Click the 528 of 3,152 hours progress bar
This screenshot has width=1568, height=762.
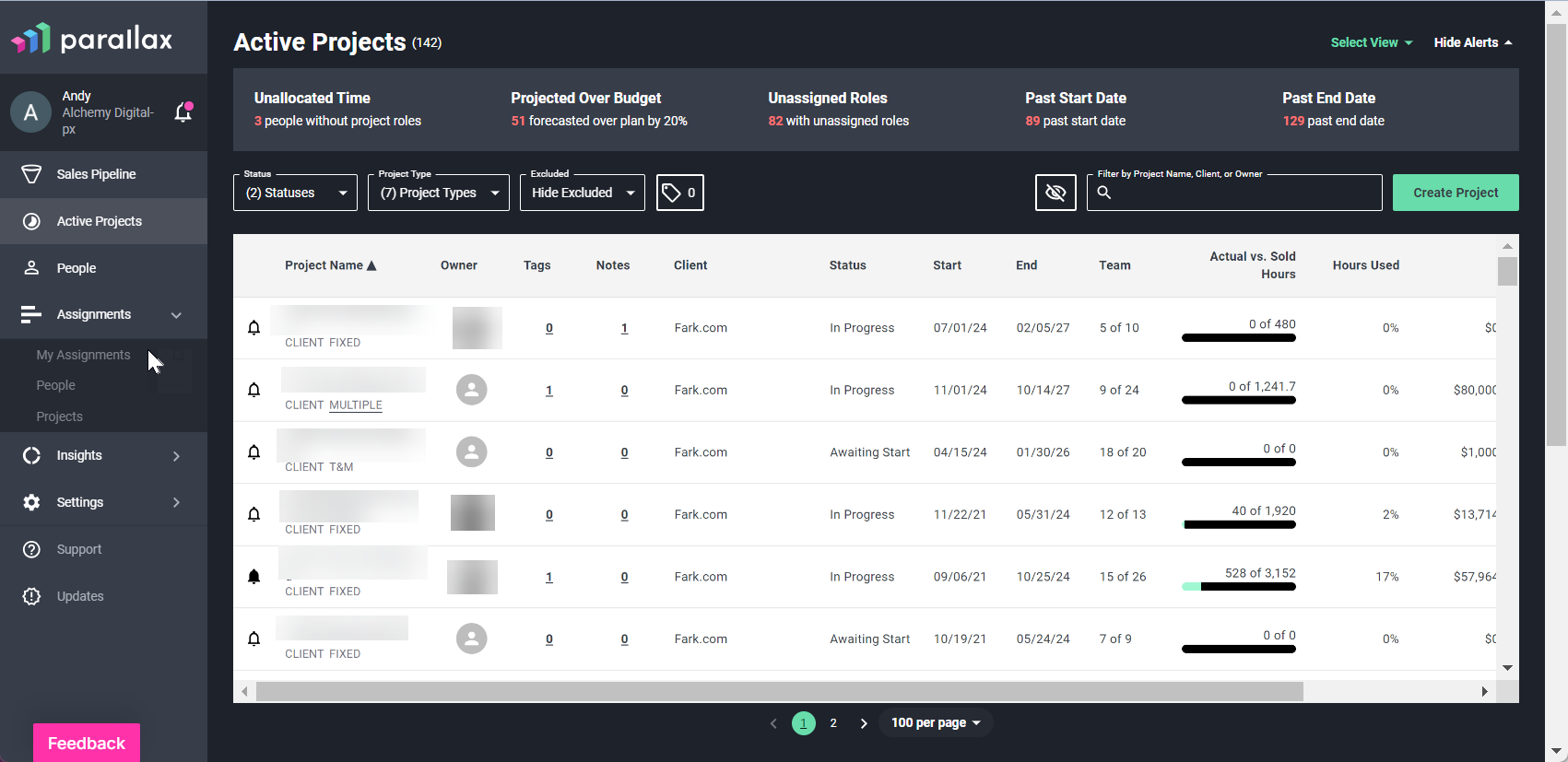coord(1239,587)
